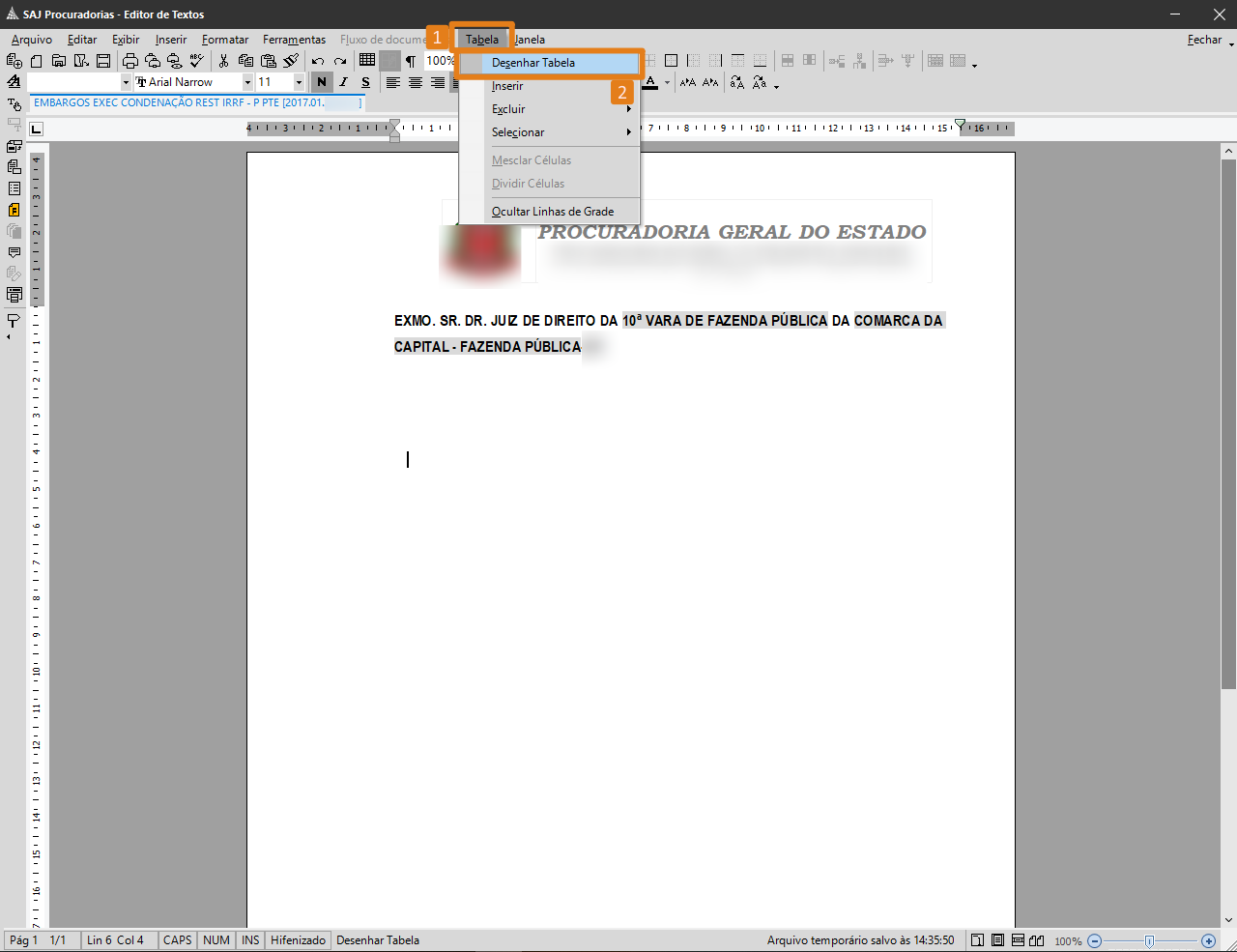Click the Fechar button at top right
This screenshot has height=952, width=1237.
coord(1204,40)
